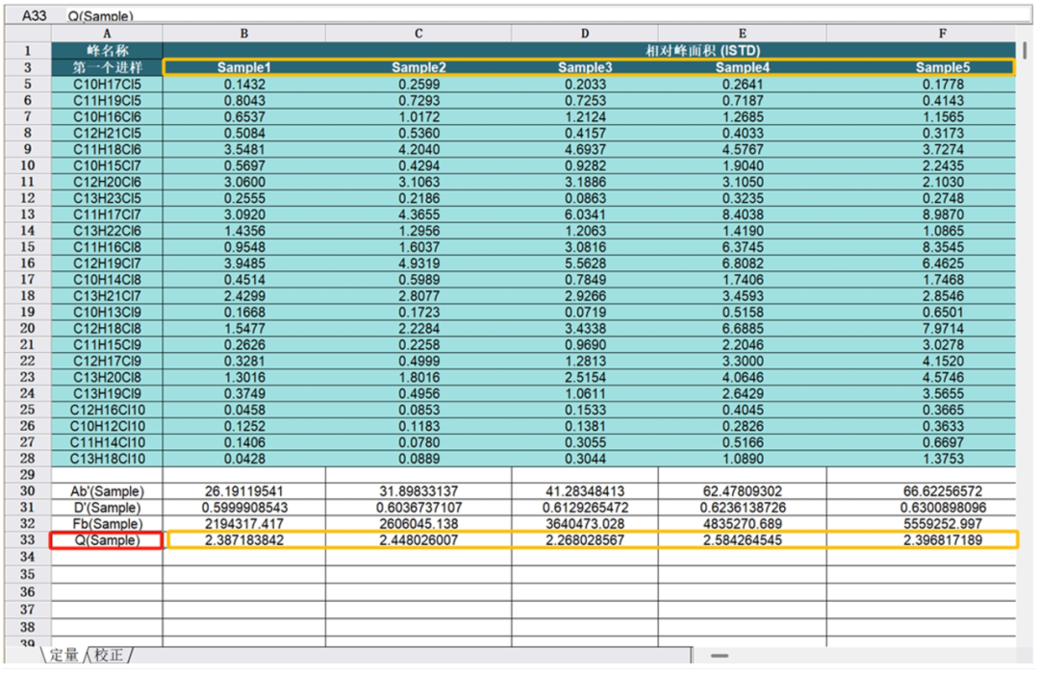Click the Sample1 column header cell
This screenshot has height=674, width=1039.
244,67
